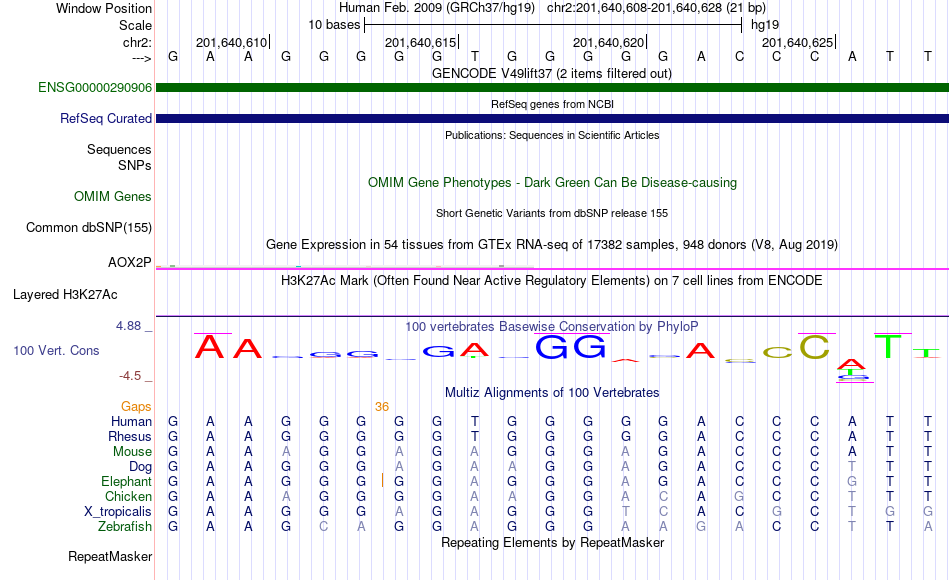This screenshot has height=580, width=950.
Task: Click the 100 Vert. Cons label
Action: tap(56, 350)
